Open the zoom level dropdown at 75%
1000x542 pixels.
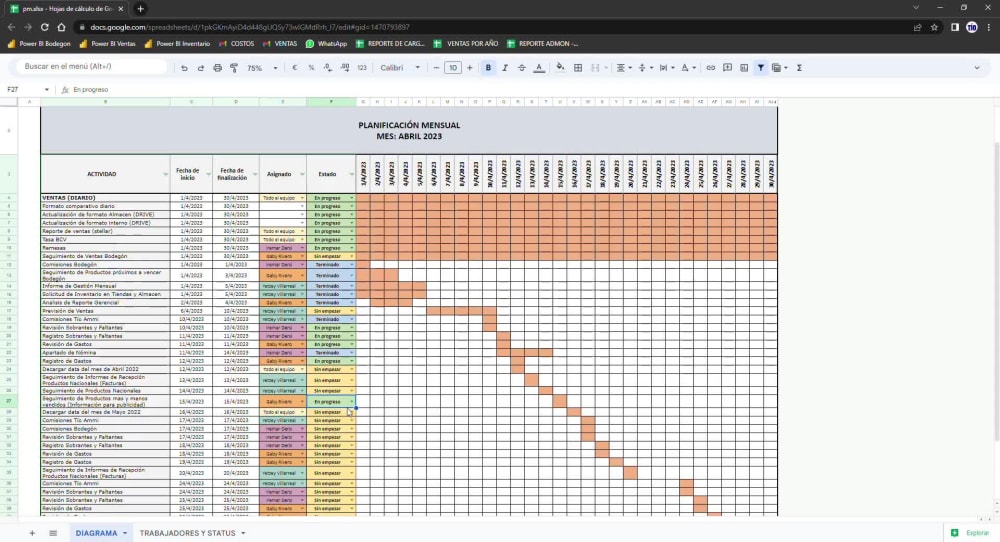[262, 68]
